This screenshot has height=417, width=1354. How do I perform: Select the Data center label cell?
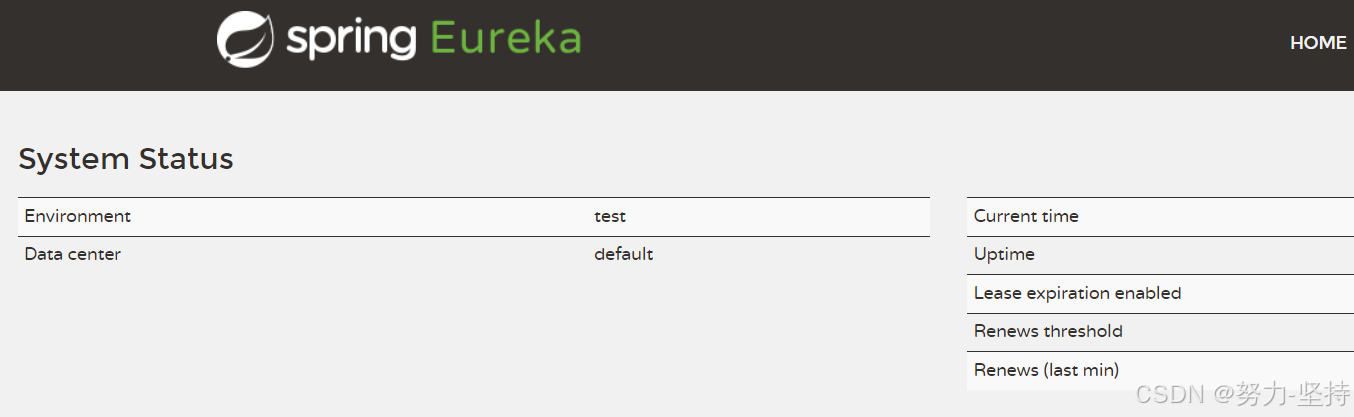coord(73,254)
